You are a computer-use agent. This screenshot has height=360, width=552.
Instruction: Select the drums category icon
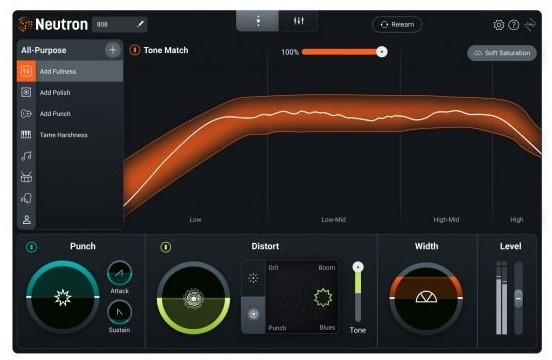coord(26,177)
